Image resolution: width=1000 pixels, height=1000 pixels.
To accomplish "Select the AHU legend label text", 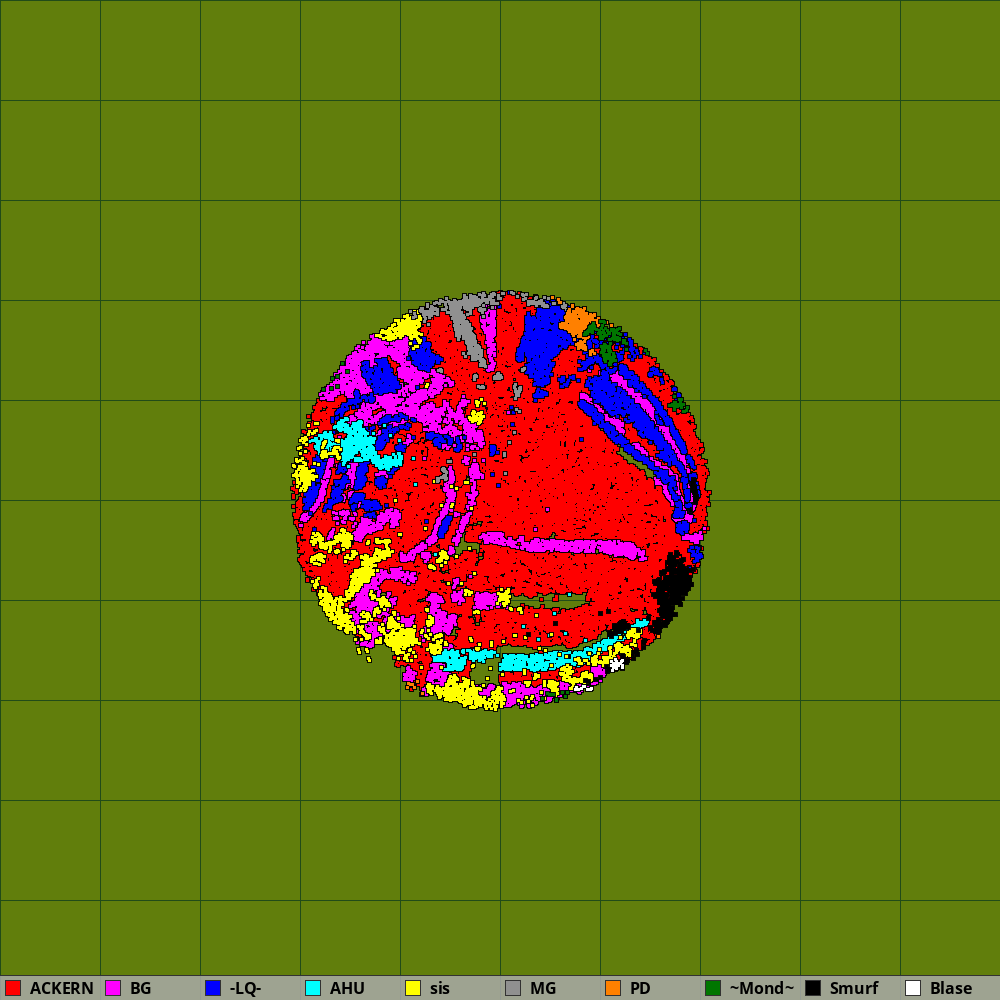I will 347,988.
